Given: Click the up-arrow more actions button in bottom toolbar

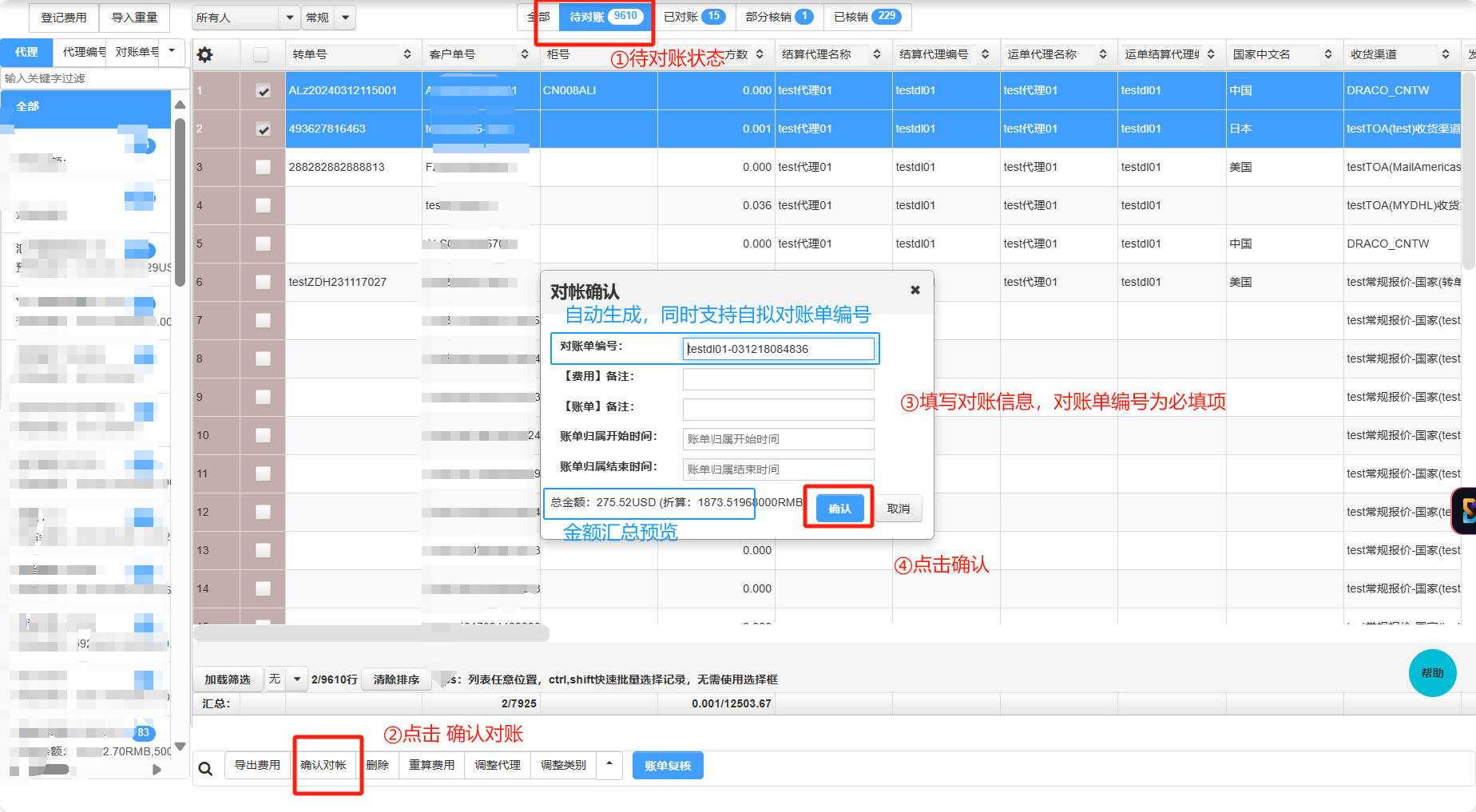Looking at the screenshot, I should (609, 765).
